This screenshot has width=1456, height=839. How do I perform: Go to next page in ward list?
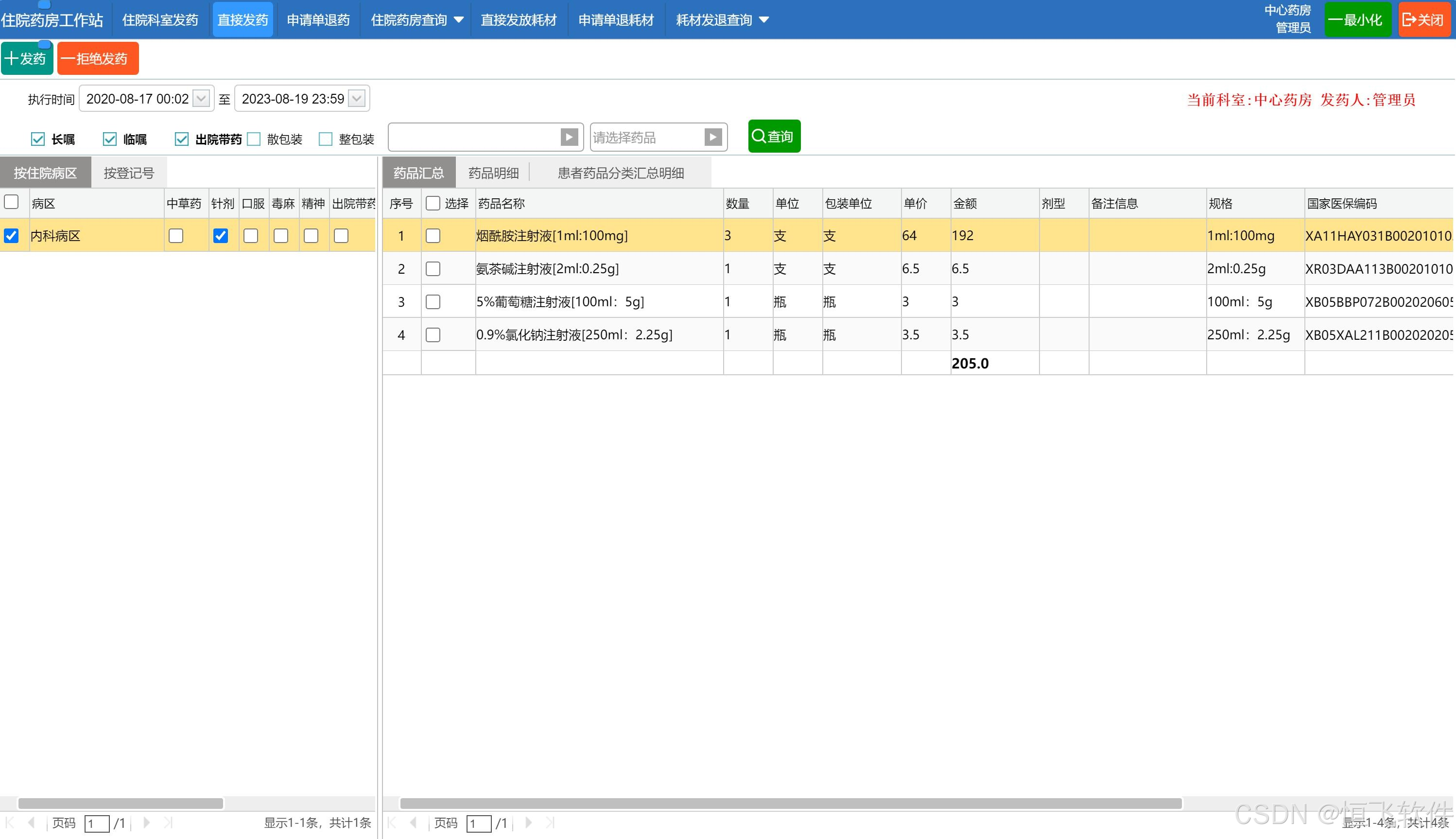click(146, 823)
